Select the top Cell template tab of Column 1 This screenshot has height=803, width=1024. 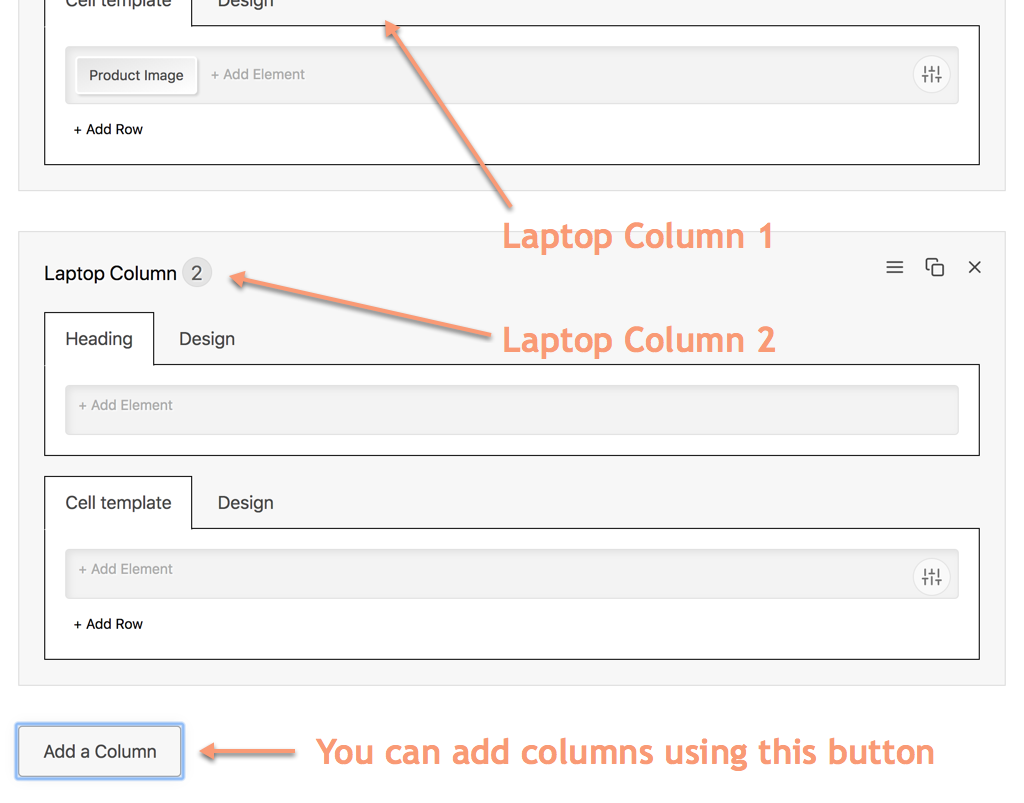[118, 5]
